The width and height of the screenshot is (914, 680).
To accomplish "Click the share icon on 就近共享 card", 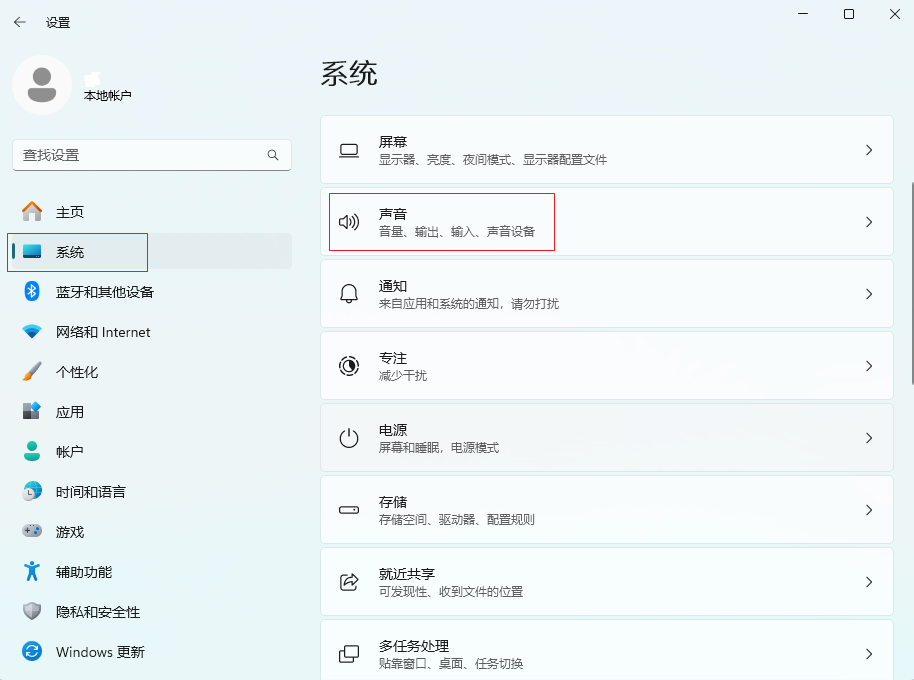I will point(349,582).
